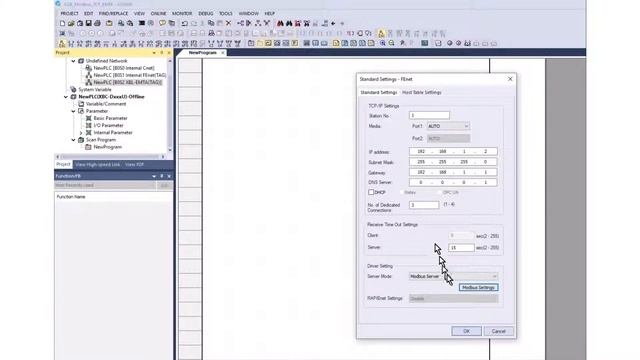This screenshot has height=360, width=640.
Task: Click the I/O Parameter item icon
Action: [x=88, y=125]
